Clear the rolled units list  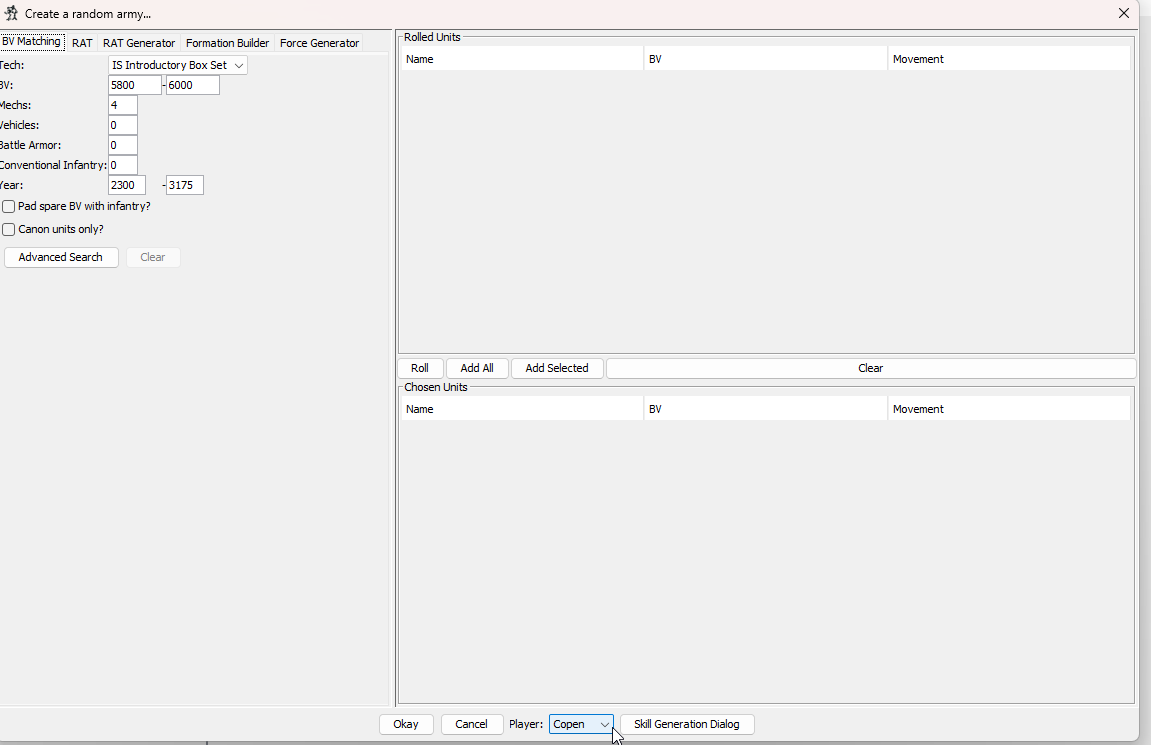click(870, 367)
